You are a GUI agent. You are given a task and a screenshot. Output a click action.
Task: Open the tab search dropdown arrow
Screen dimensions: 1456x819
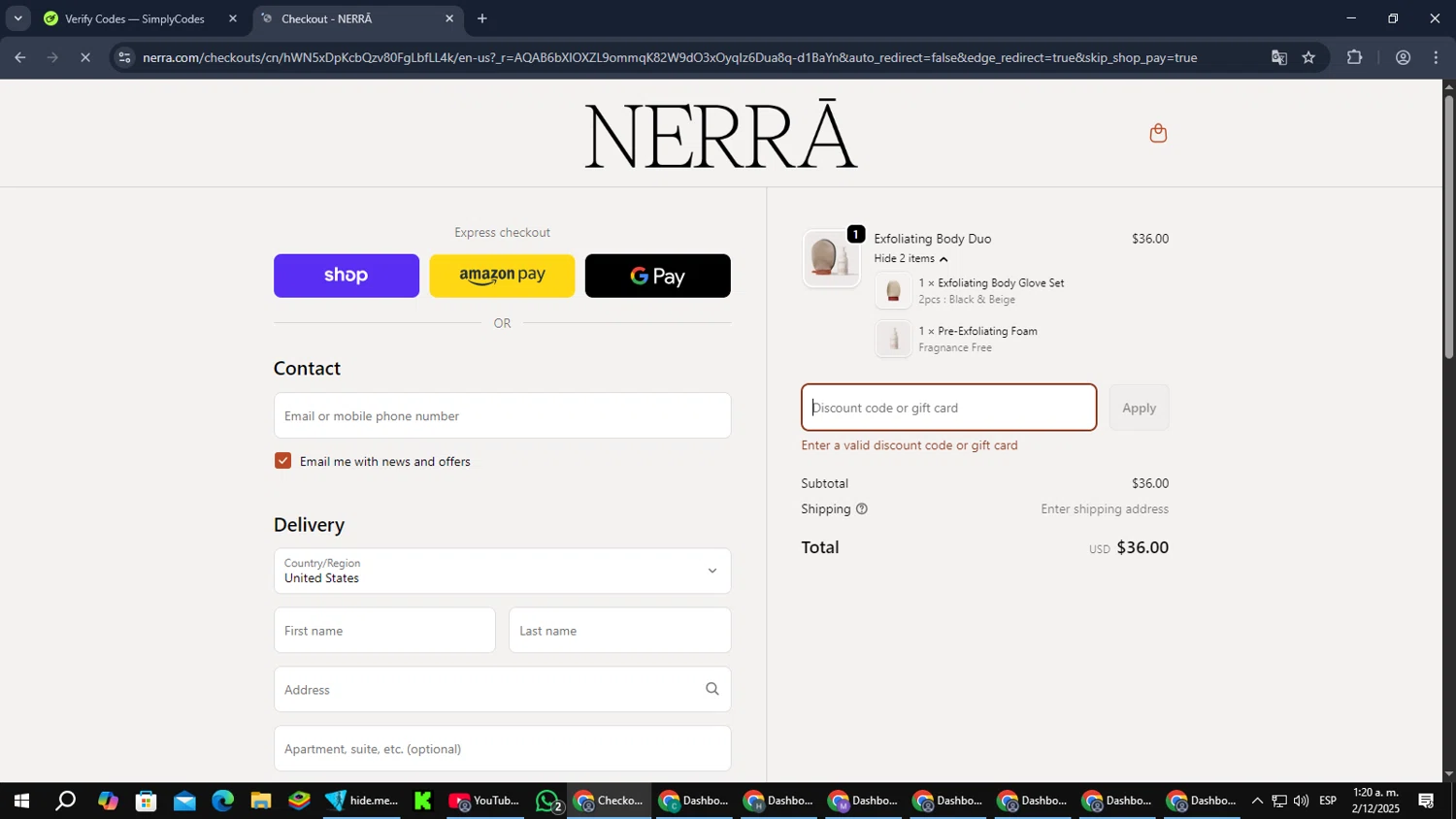(17, 18)
